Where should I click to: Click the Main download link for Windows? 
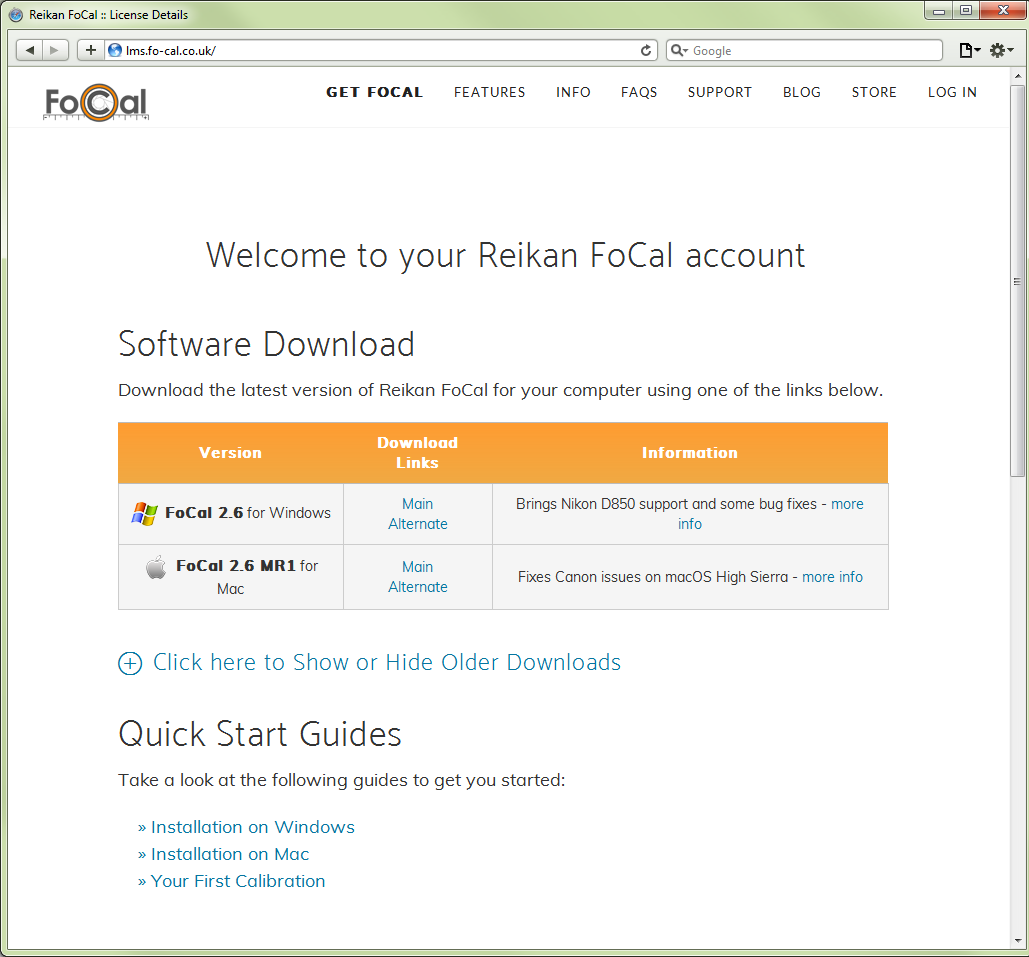(417, 504)
